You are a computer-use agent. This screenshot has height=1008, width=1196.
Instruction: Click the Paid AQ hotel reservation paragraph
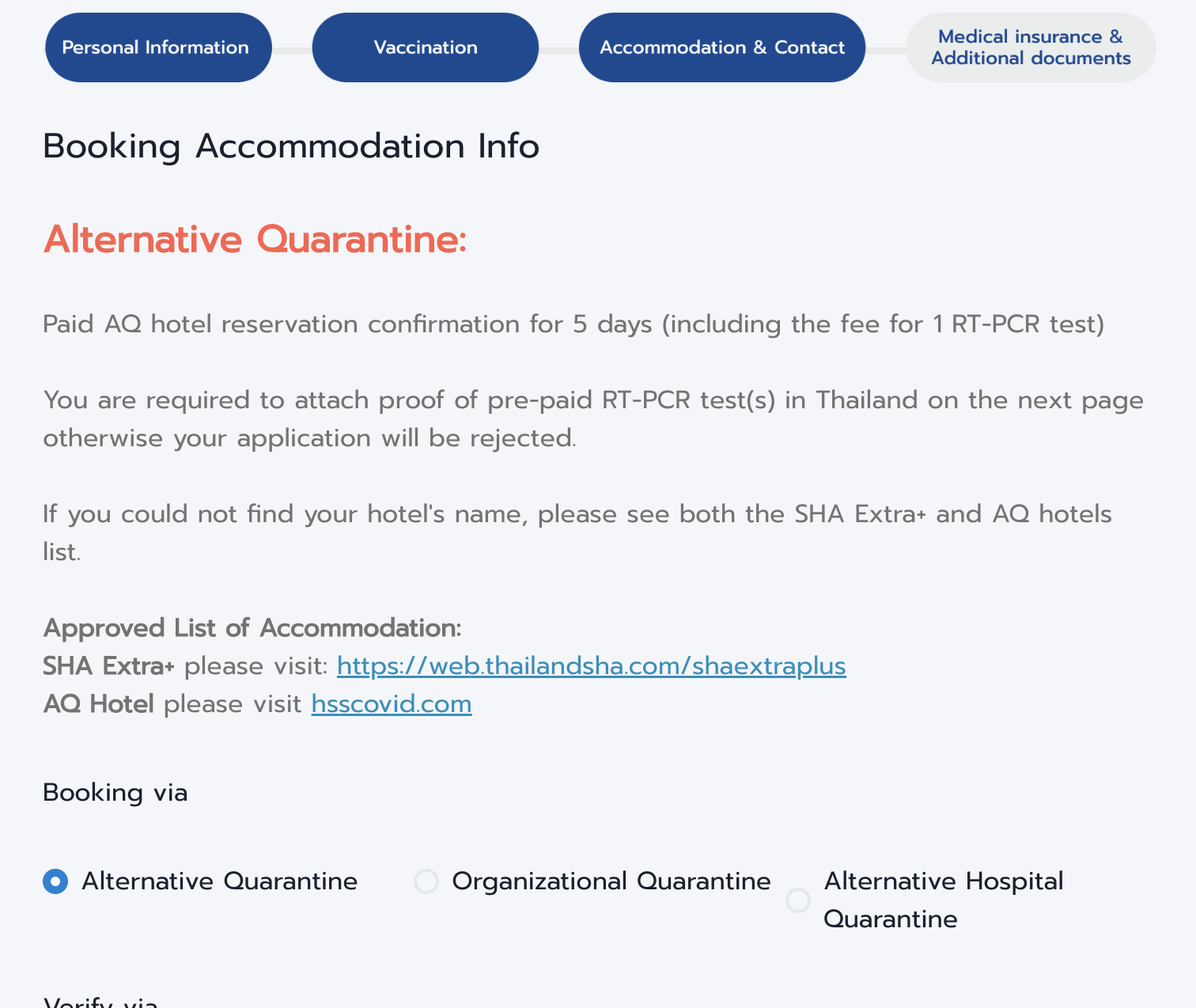pos(573,324)
